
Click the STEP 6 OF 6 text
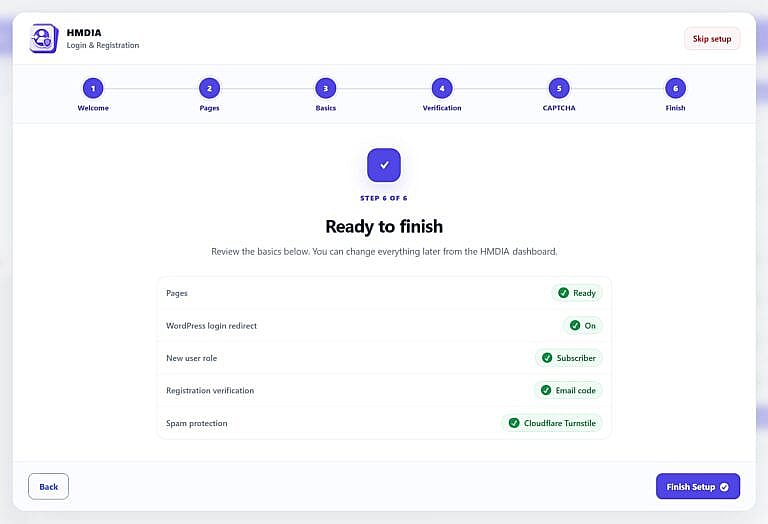point(384,198)
